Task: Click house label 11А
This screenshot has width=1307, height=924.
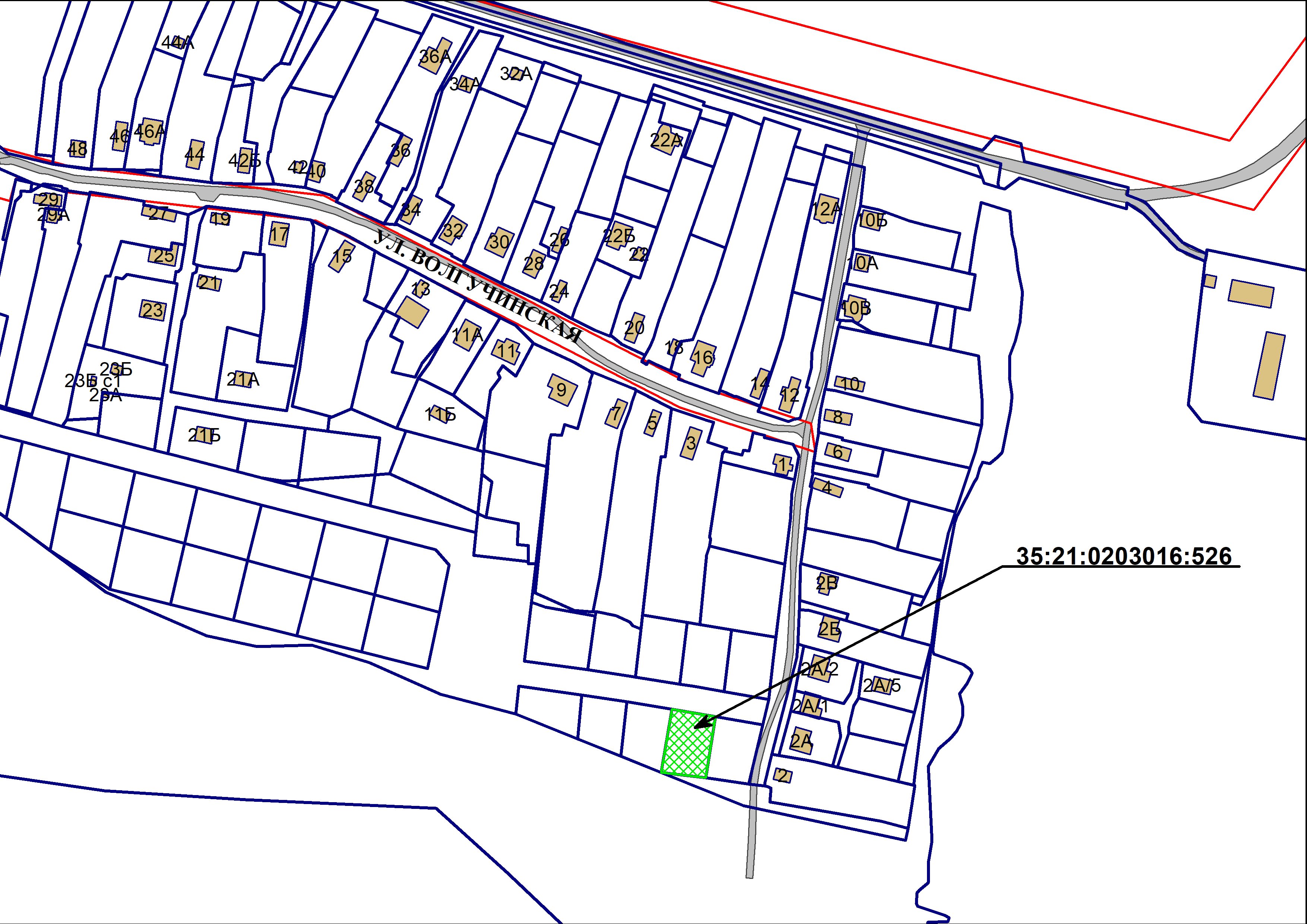Action: coord(467,335)
